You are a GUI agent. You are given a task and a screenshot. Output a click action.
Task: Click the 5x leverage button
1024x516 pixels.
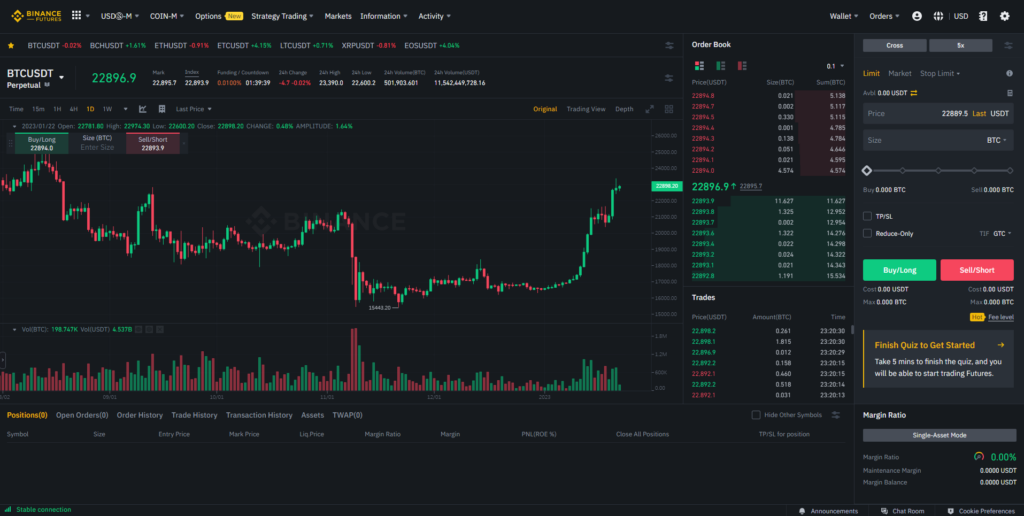tap(961, 45)
